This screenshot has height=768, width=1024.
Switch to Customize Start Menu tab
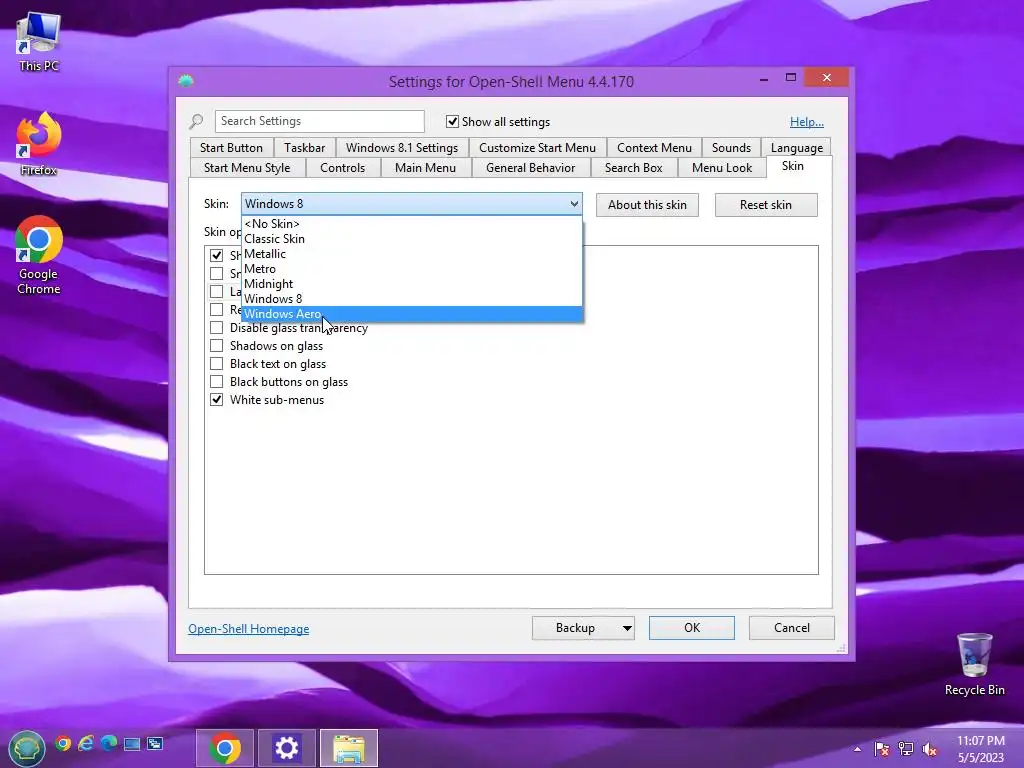point(537,148)
